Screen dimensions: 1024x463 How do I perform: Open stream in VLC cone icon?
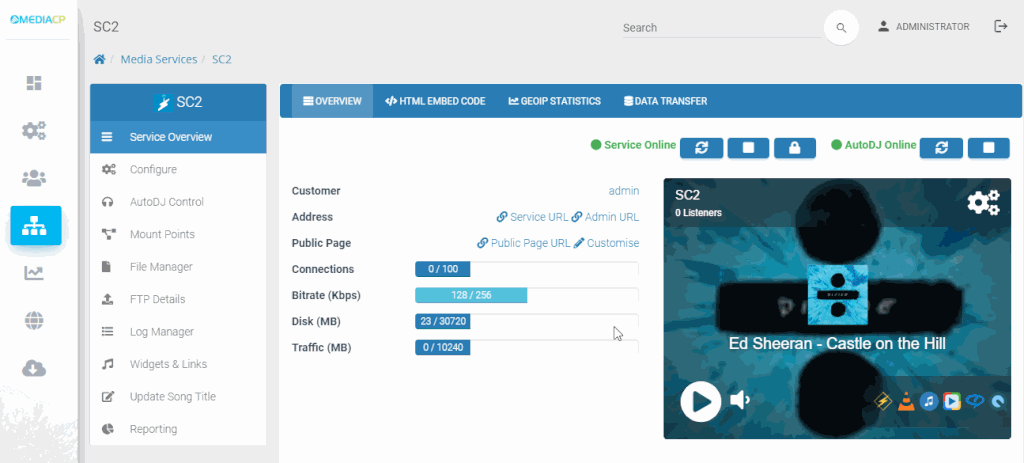click(906, 401)
